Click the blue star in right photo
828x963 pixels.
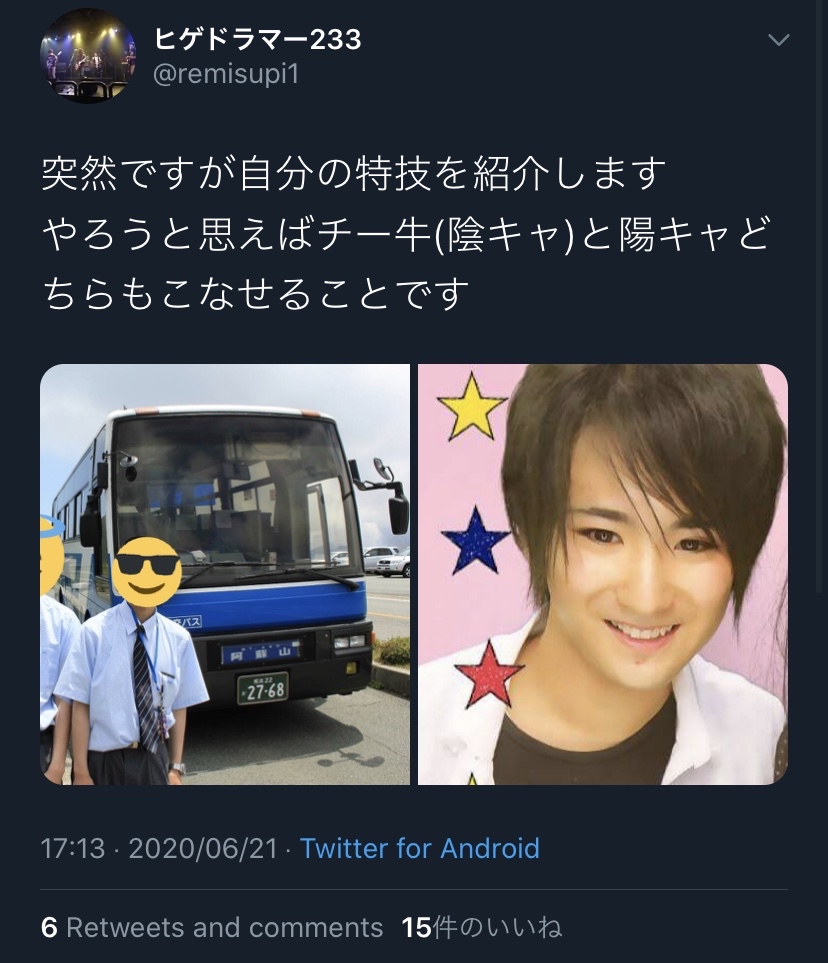[475, 541]
